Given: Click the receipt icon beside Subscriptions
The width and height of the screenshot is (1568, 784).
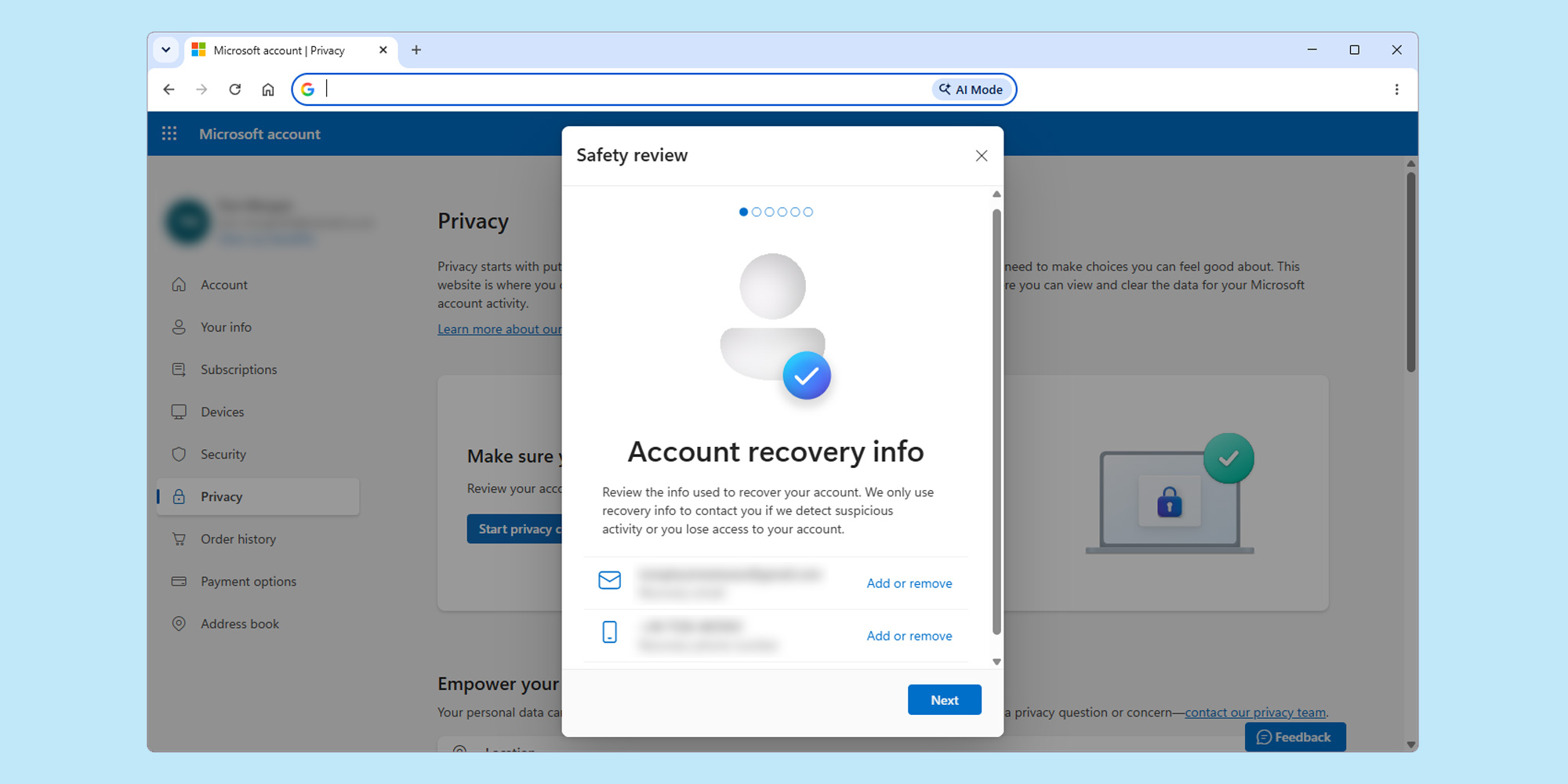Looking at the screenshot, I should pos(179,369).
